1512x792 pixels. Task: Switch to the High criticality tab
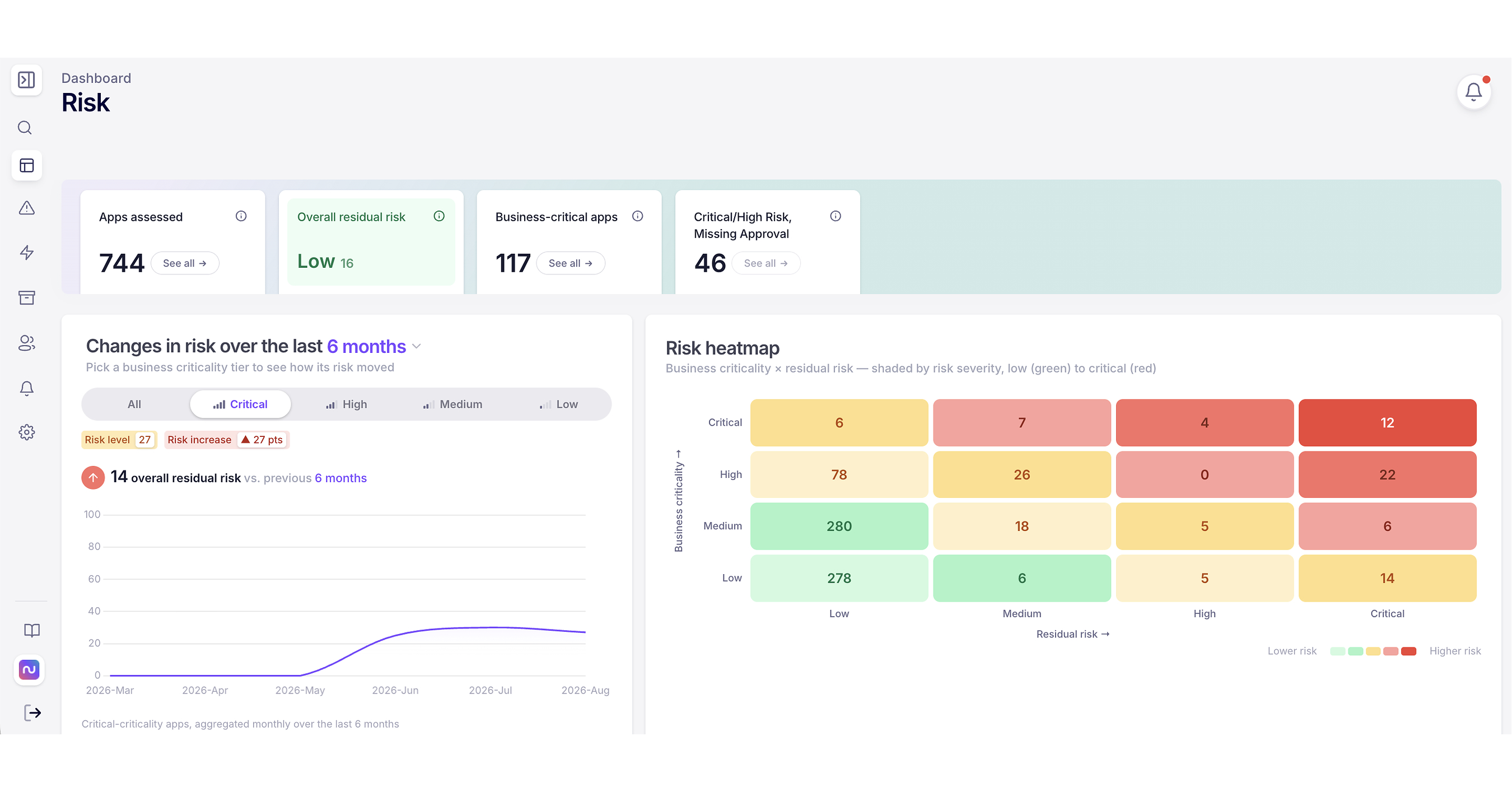point(346,404)
